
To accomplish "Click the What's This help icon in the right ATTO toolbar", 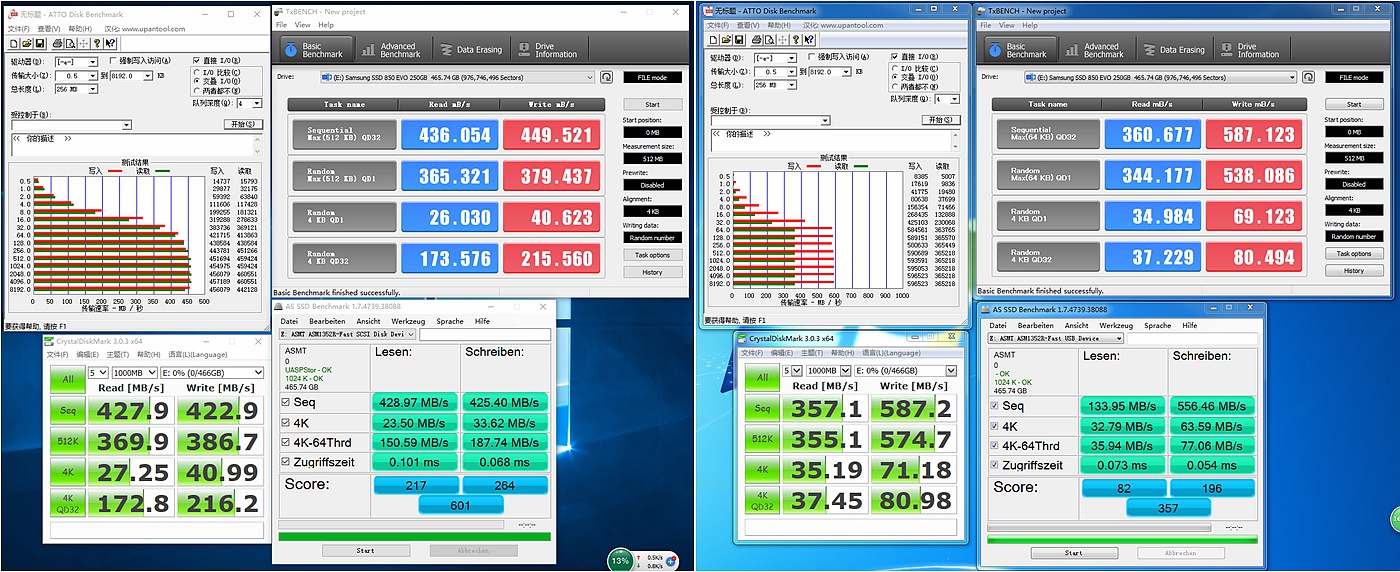I will pos(809,40).
